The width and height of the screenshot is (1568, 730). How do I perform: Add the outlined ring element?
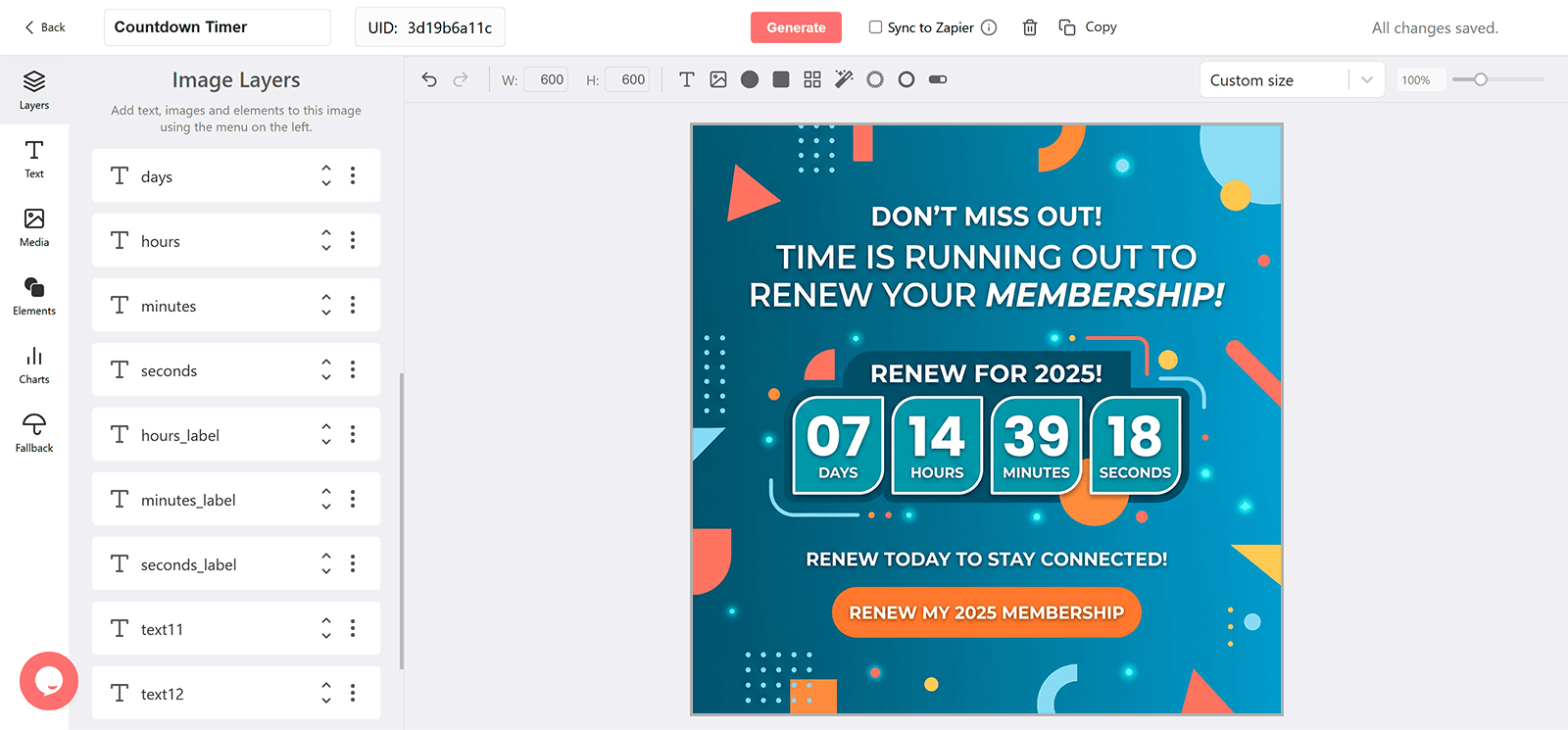pyautogui.click(x=906, y=79)
